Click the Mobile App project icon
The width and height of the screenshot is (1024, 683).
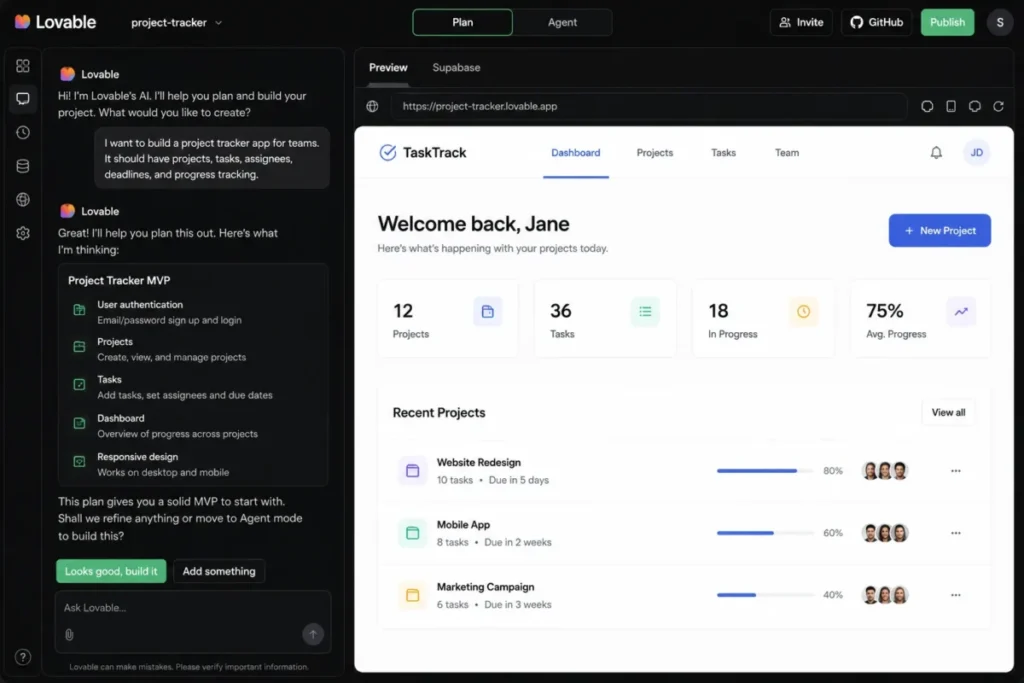pyautogui.click(x=412, y=533)
